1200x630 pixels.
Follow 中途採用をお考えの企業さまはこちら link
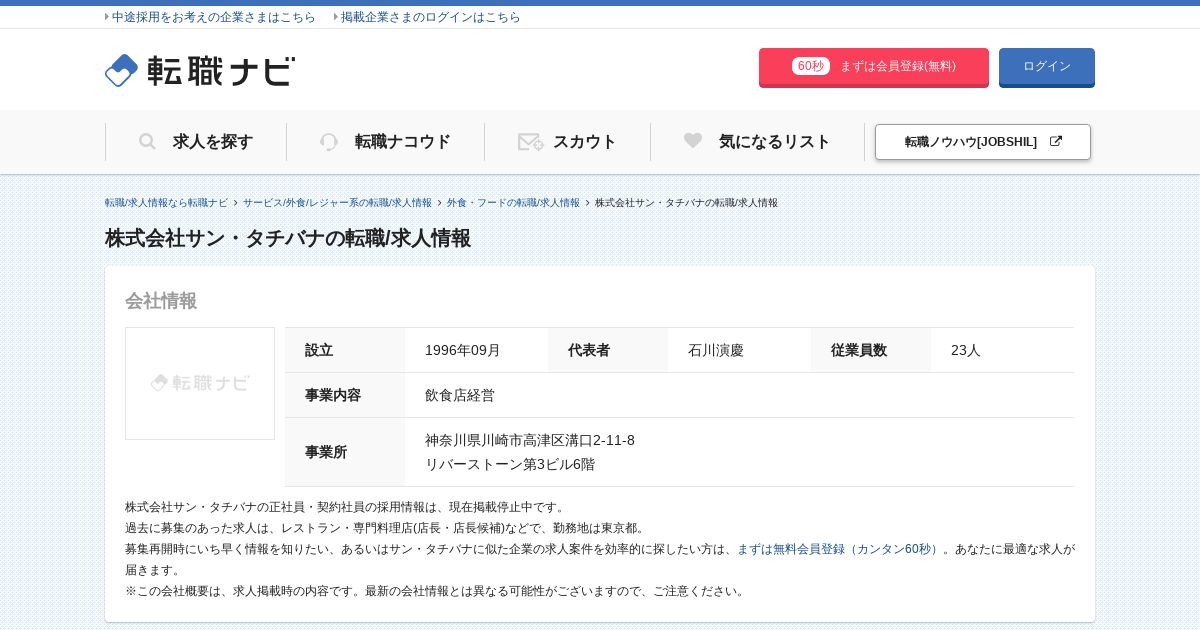(213, 17)
